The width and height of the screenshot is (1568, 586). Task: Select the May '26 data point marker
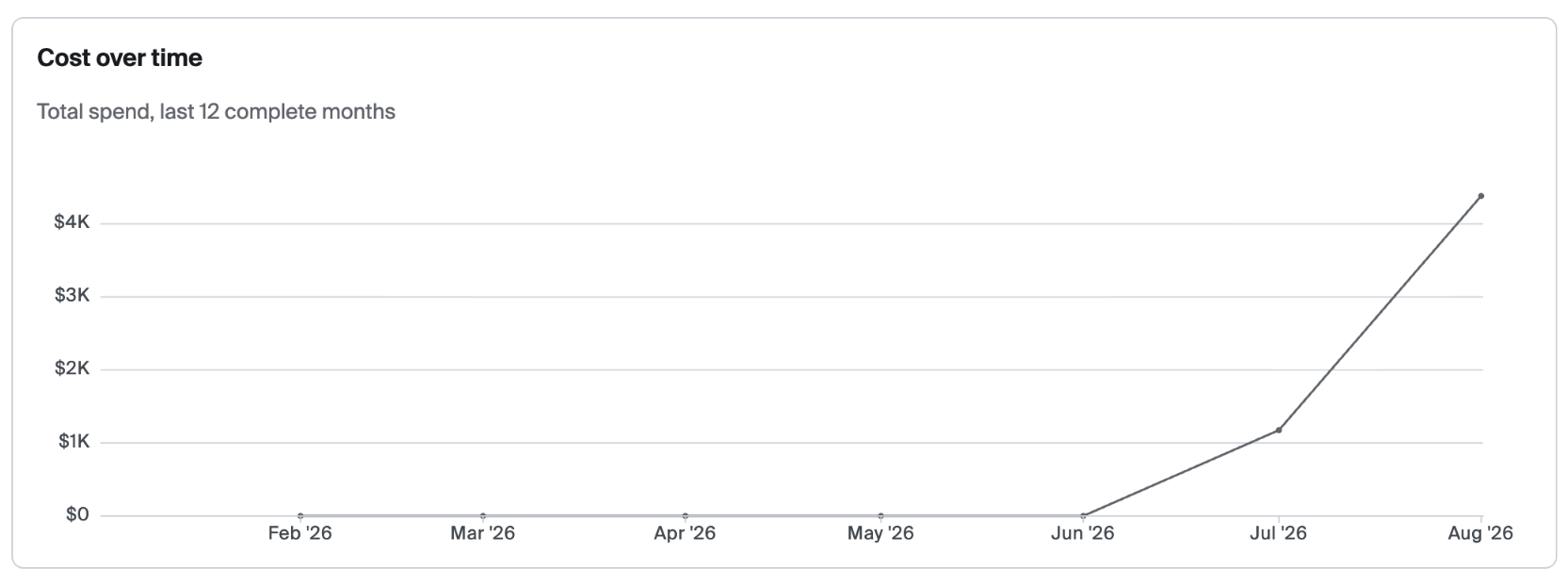click(881, 515)
